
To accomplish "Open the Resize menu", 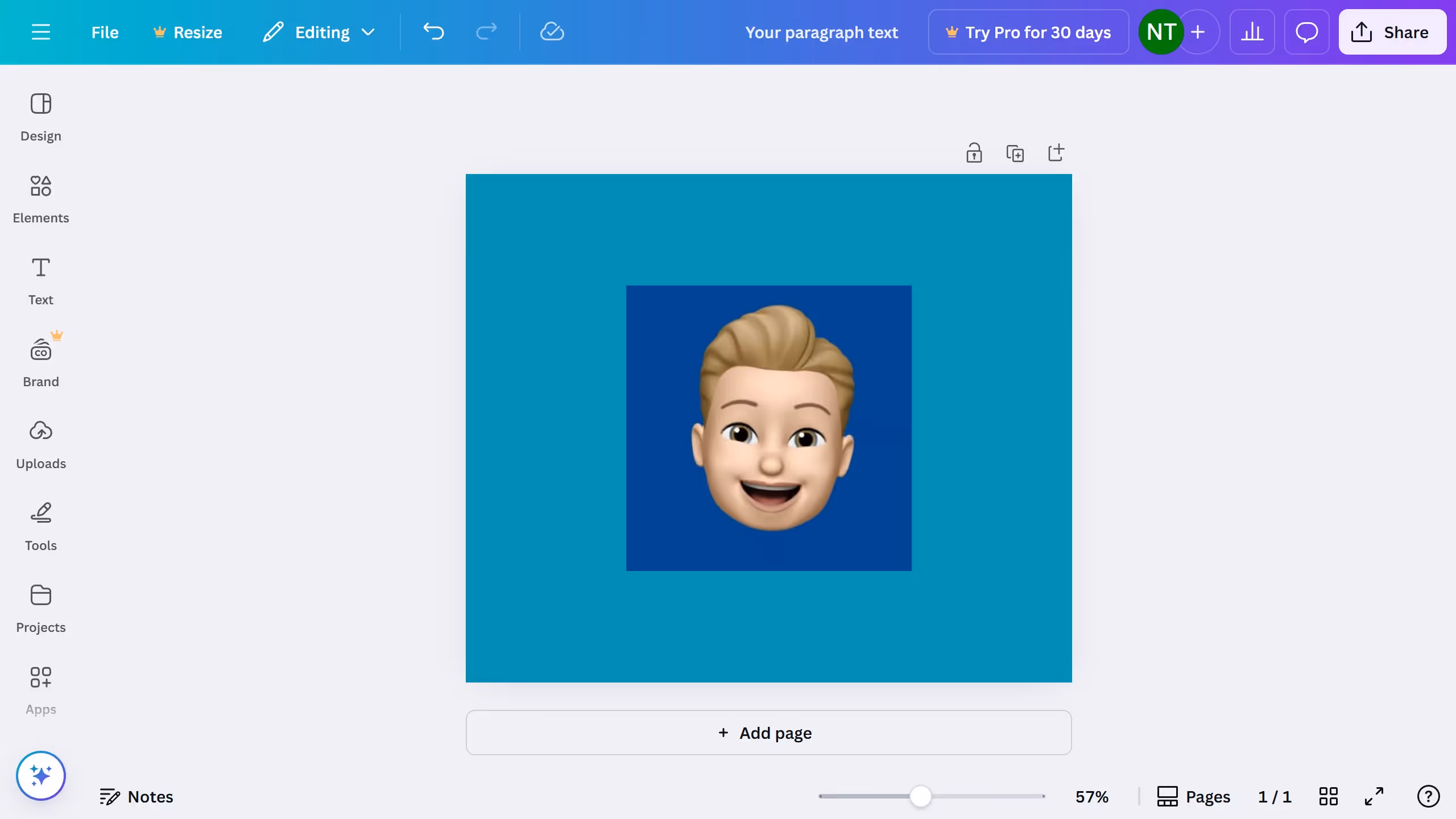I will pyautogui.click(x=188, y=32).
